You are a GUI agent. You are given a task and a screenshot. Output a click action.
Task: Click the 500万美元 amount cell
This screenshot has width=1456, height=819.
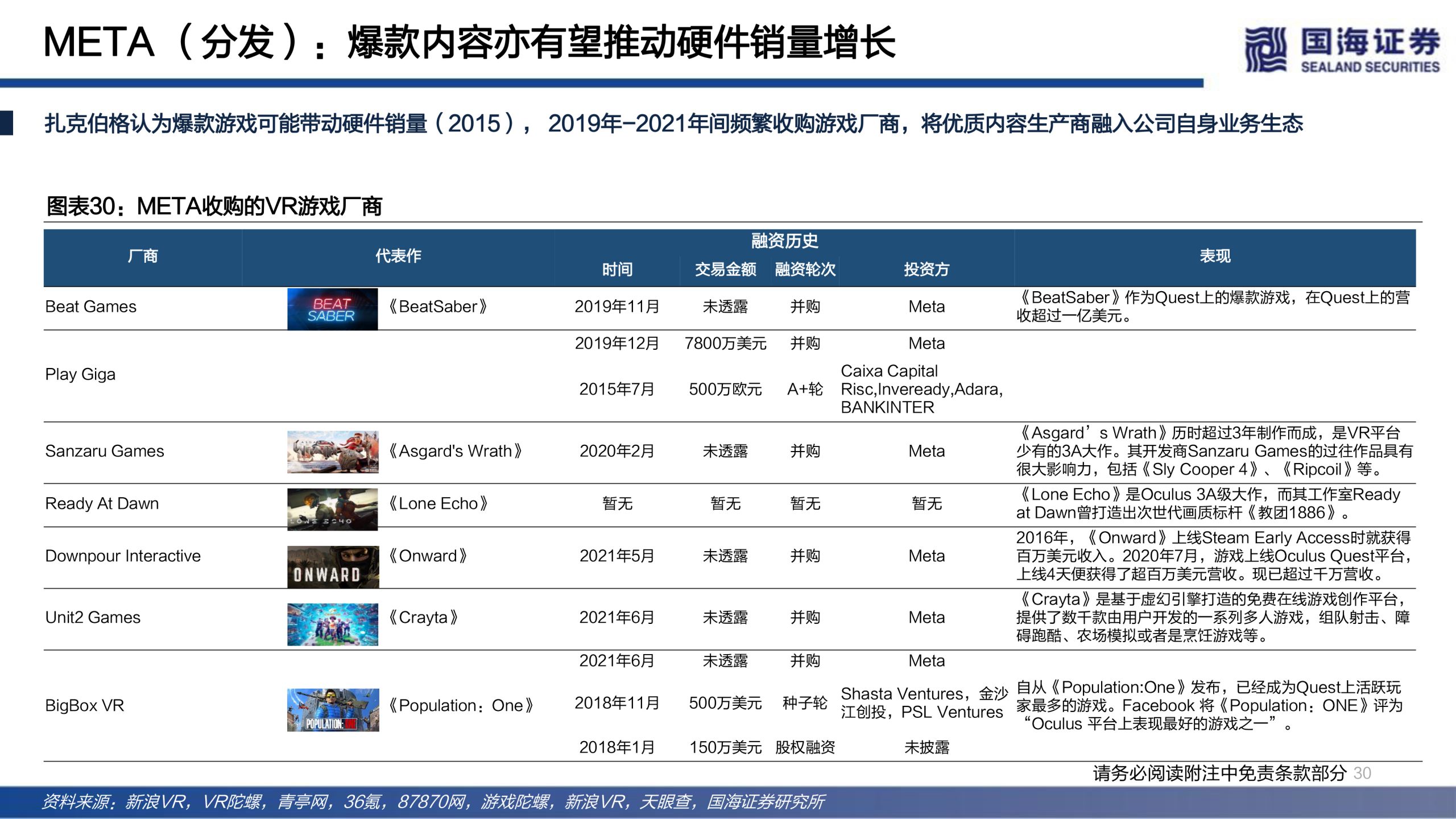725,703
